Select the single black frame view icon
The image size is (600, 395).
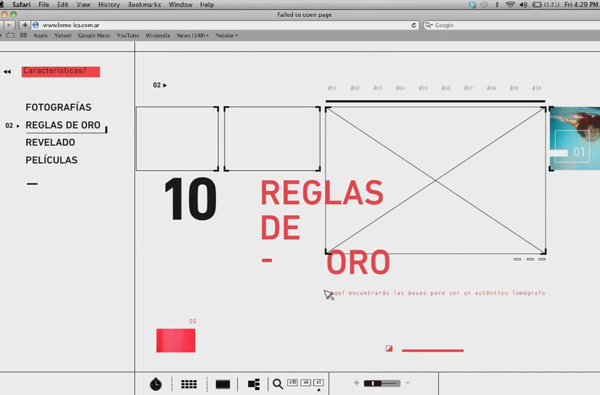[x=223, y=384]
